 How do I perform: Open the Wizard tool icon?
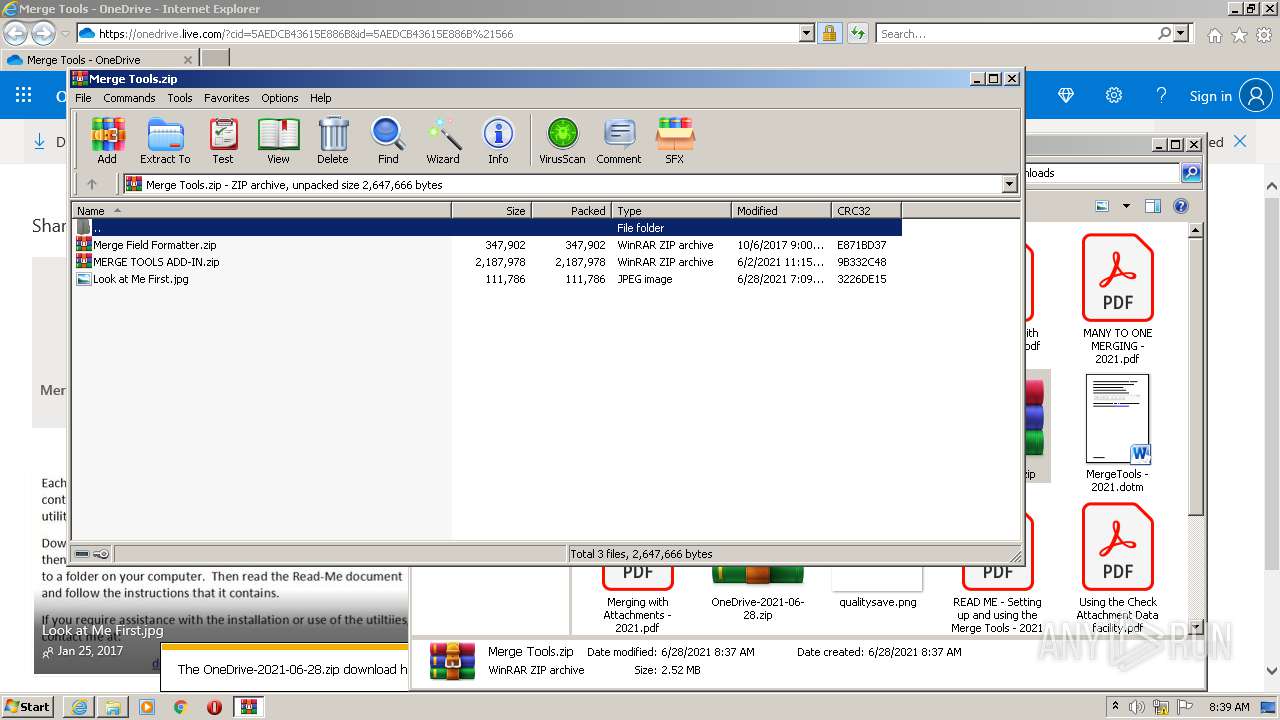click(x=443, y=141)
